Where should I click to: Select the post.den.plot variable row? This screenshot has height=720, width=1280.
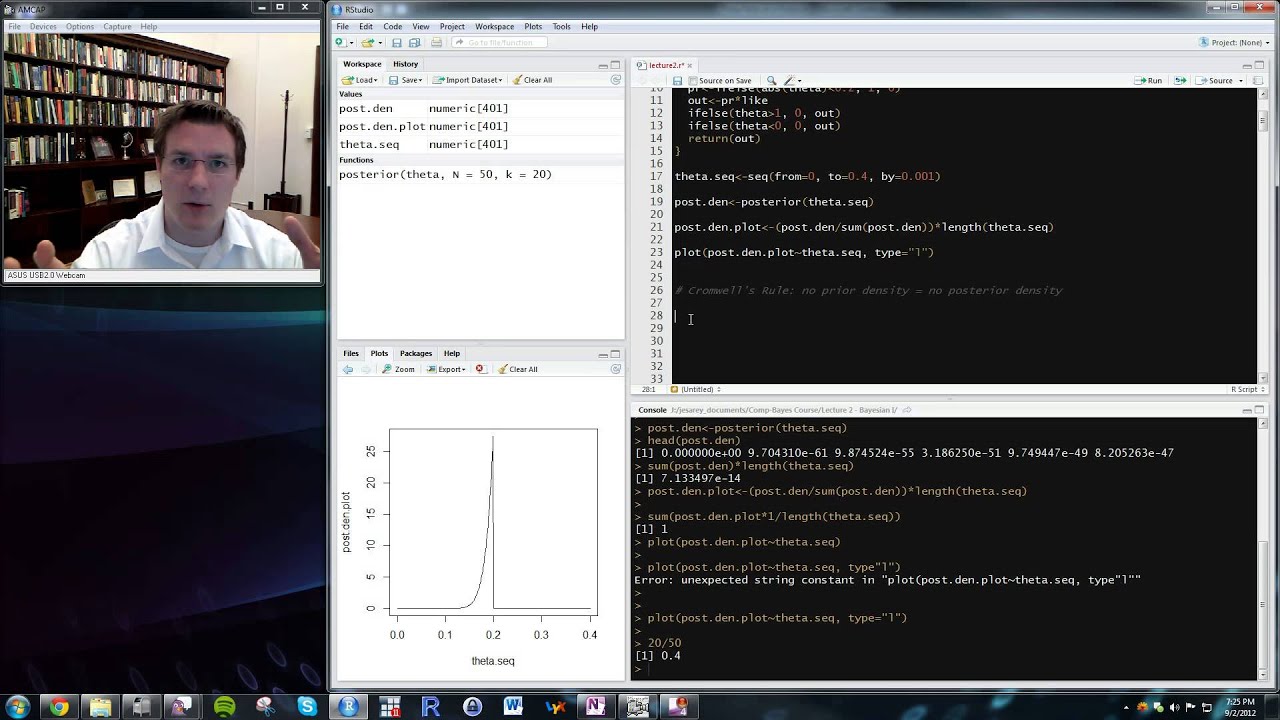click(x=480, y=126)
